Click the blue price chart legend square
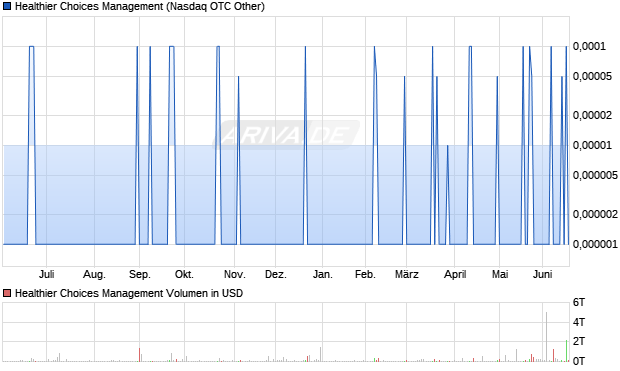 tap(7, 7)
